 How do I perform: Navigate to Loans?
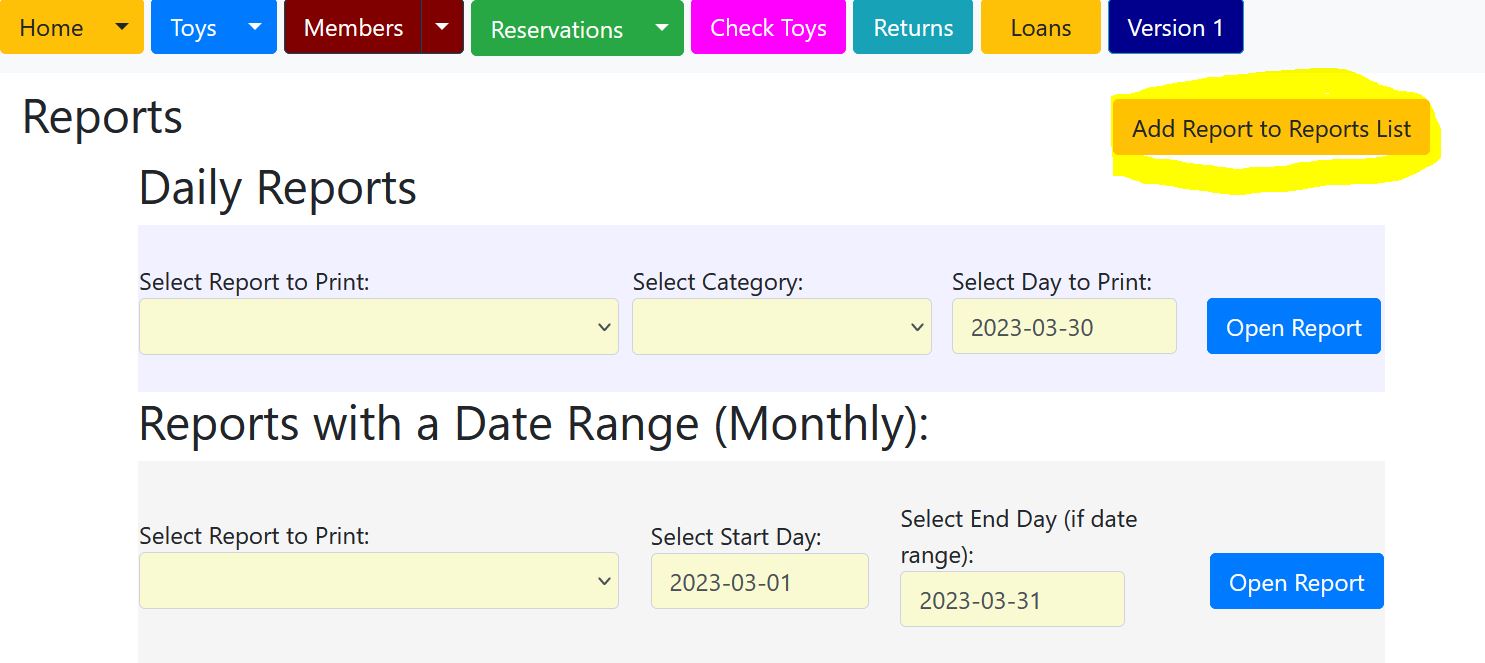pyautogui.click(x=1040, y=27)
